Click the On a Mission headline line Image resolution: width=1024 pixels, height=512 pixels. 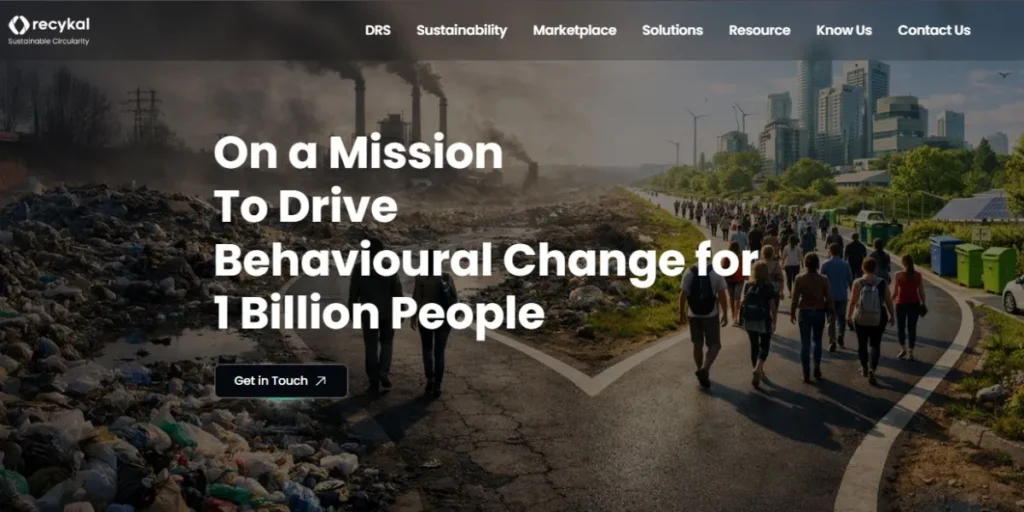[358, 152]
